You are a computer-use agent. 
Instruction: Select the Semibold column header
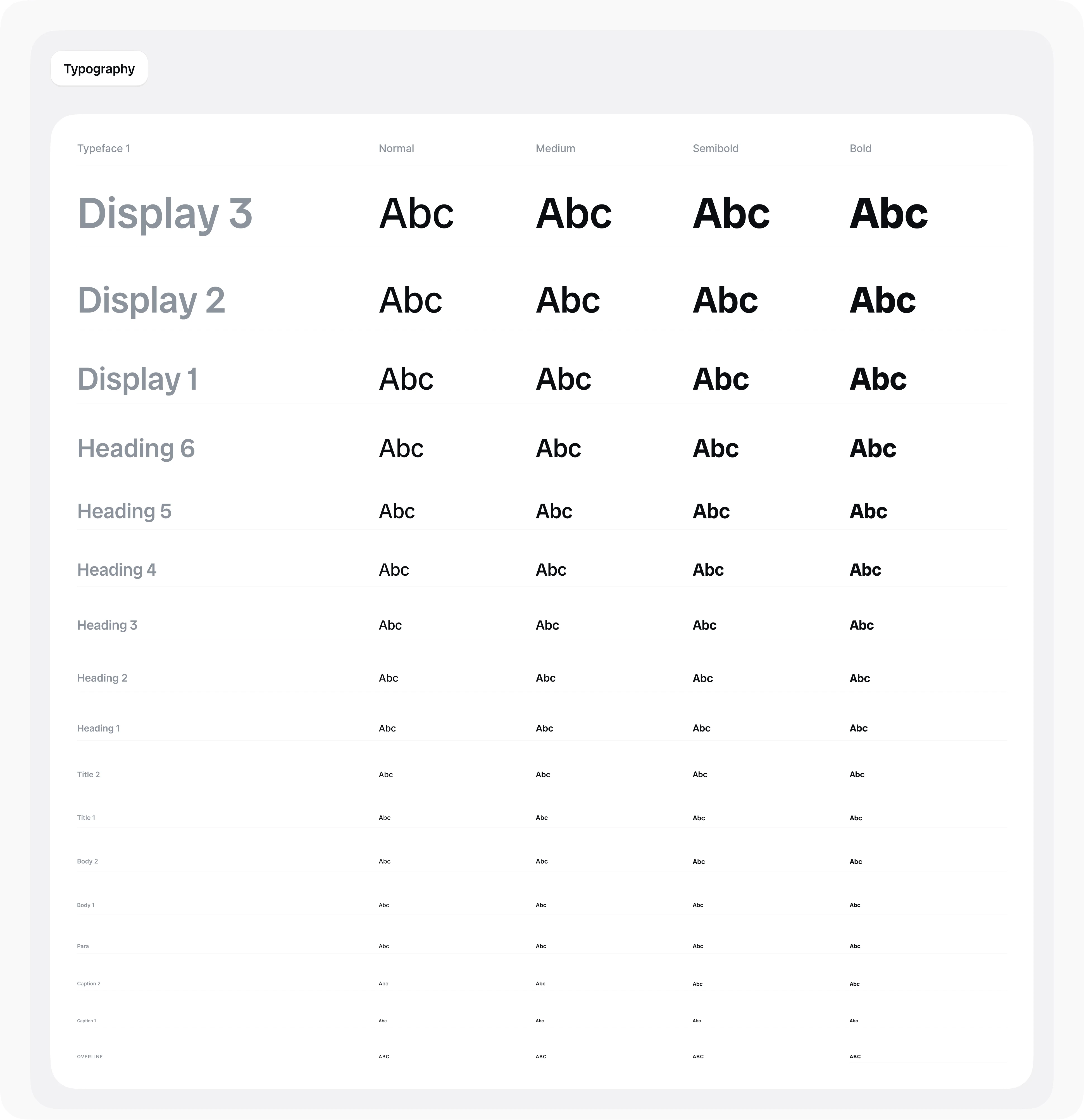tap(715, 149)
